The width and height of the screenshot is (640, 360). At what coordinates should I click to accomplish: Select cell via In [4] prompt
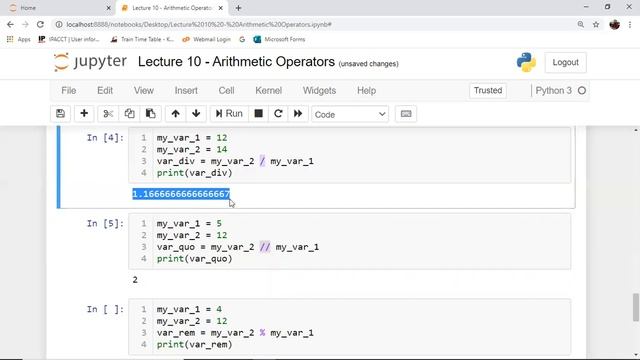pyautogui.click(x=105, y=138)
